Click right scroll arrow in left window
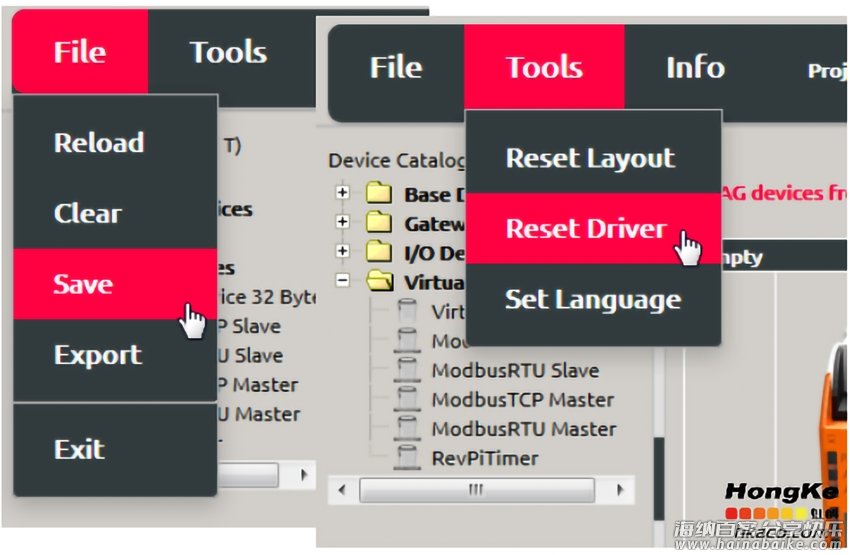 click(304, 475)
